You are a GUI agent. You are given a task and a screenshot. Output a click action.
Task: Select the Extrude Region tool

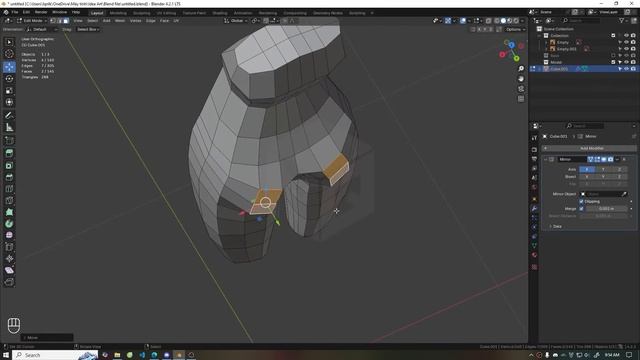pyautogui.click(x=9, y=153)
